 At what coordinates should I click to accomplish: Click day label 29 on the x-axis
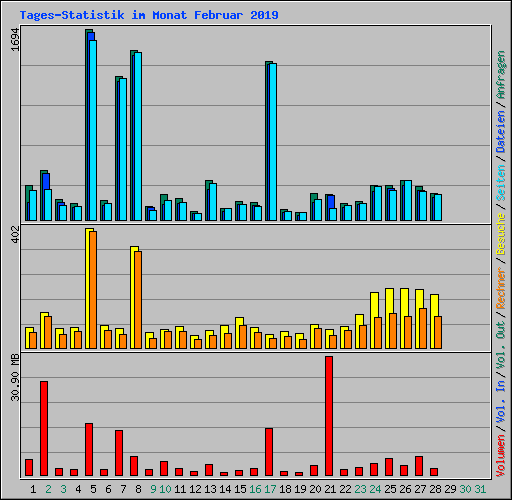(450, 489)
